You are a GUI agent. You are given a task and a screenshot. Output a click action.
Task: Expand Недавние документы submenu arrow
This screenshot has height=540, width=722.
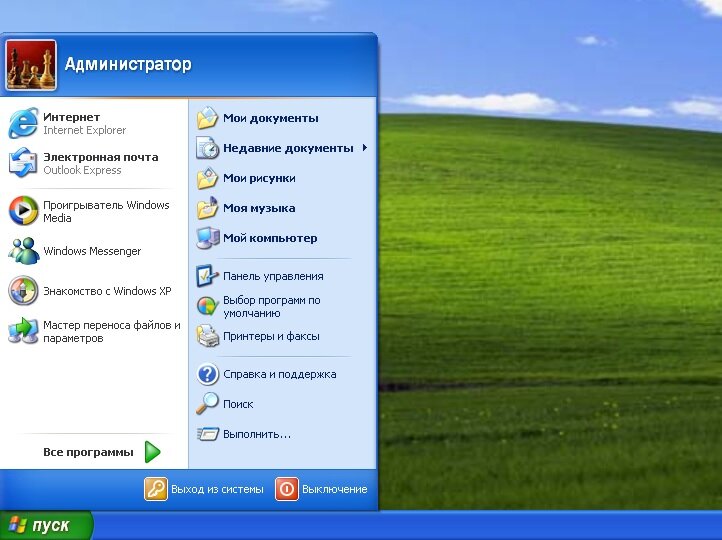click(x=365, y=148)
